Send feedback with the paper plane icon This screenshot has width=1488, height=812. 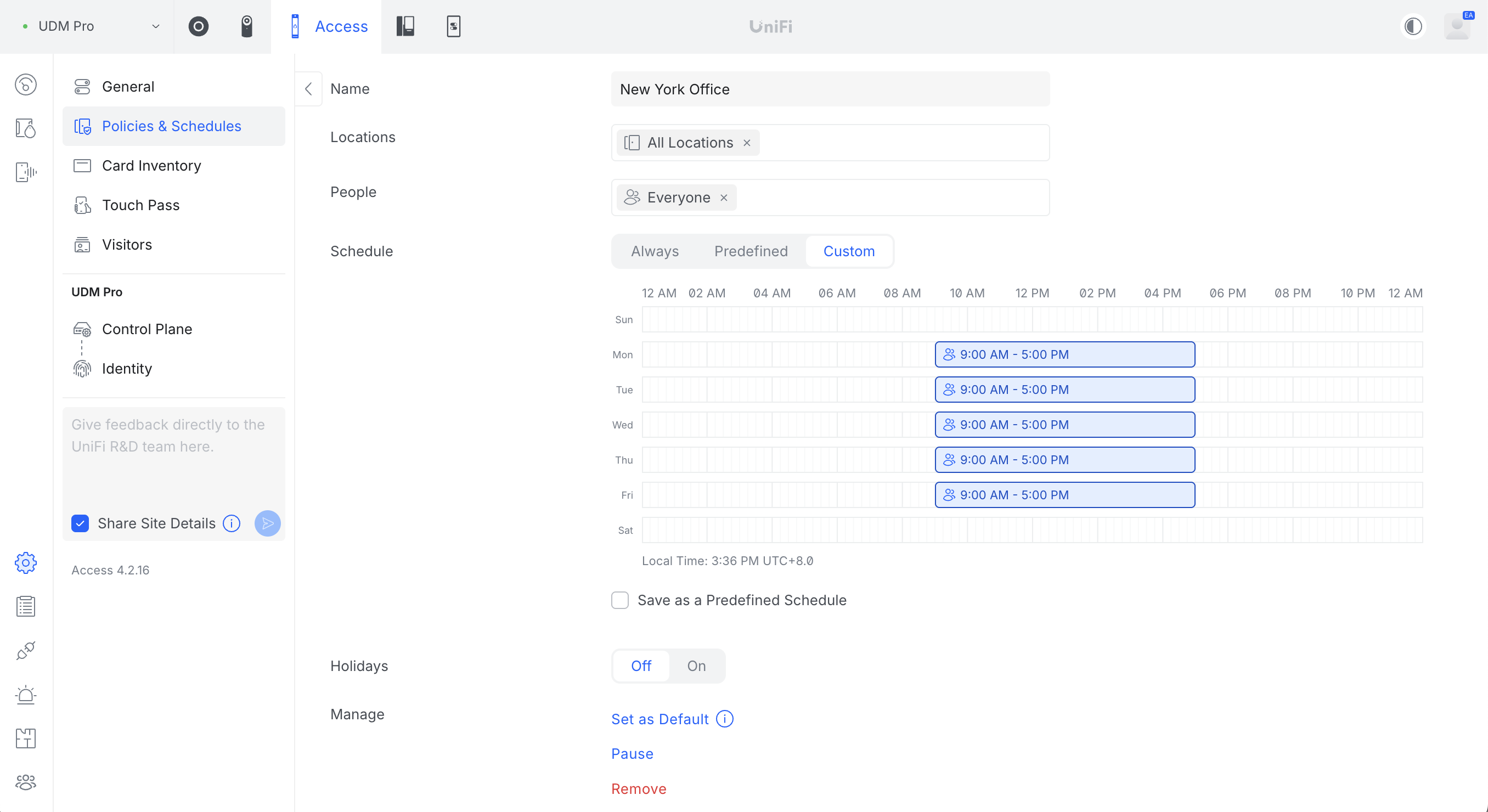267,523
